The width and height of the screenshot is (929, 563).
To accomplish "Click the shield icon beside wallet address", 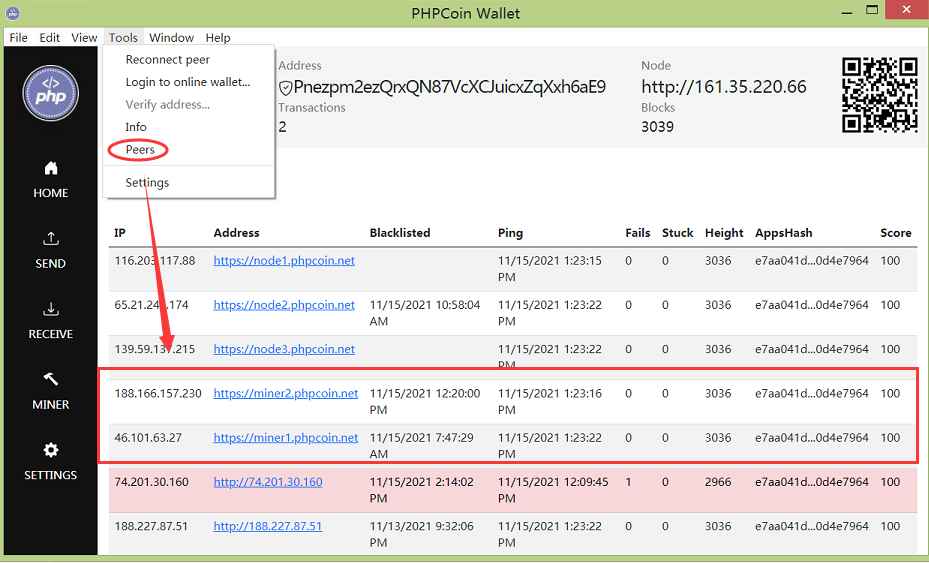I will pos(285,88).
